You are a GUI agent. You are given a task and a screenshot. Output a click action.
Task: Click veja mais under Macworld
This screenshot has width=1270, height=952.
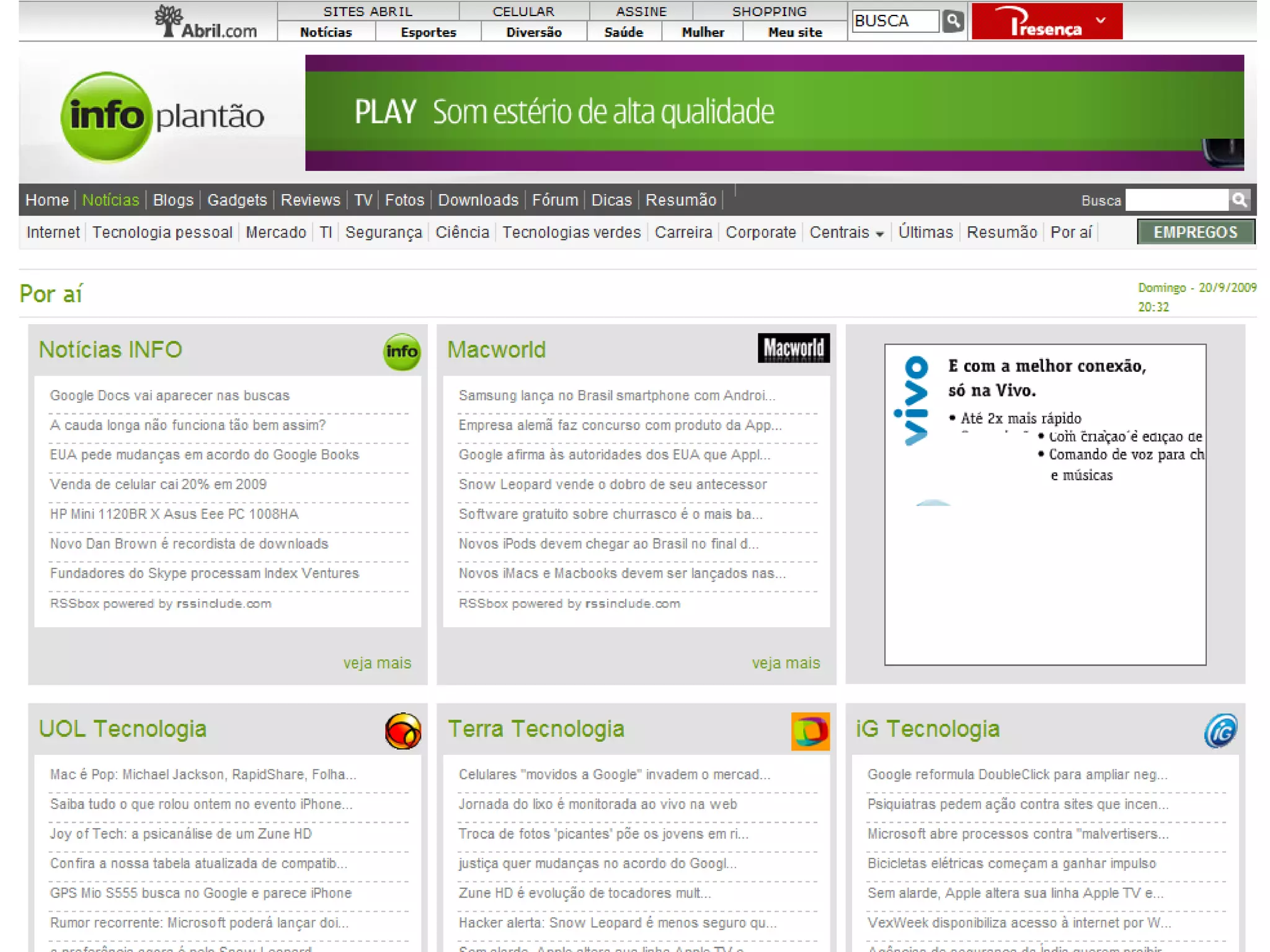point(785,663)
